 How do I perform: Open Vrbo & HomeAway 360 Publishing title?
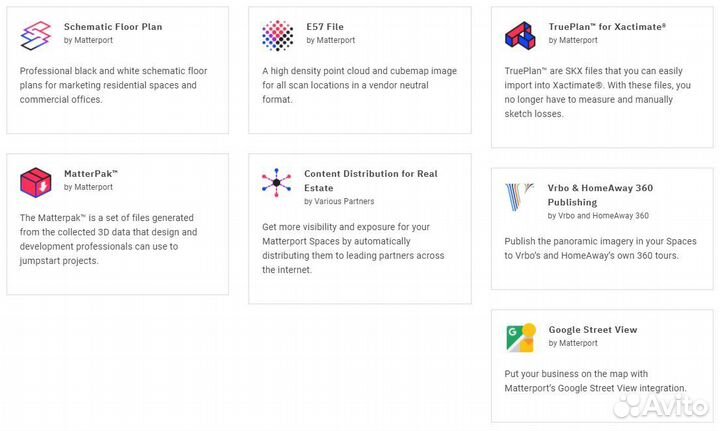pyautogui.click(x=598, y=194)
